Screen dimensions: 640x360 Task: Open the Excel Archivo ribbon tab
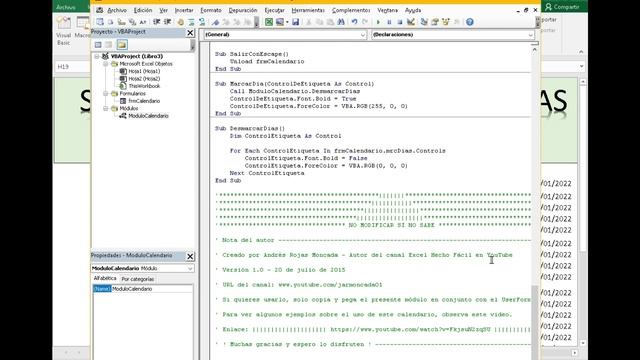coord(66,7)
